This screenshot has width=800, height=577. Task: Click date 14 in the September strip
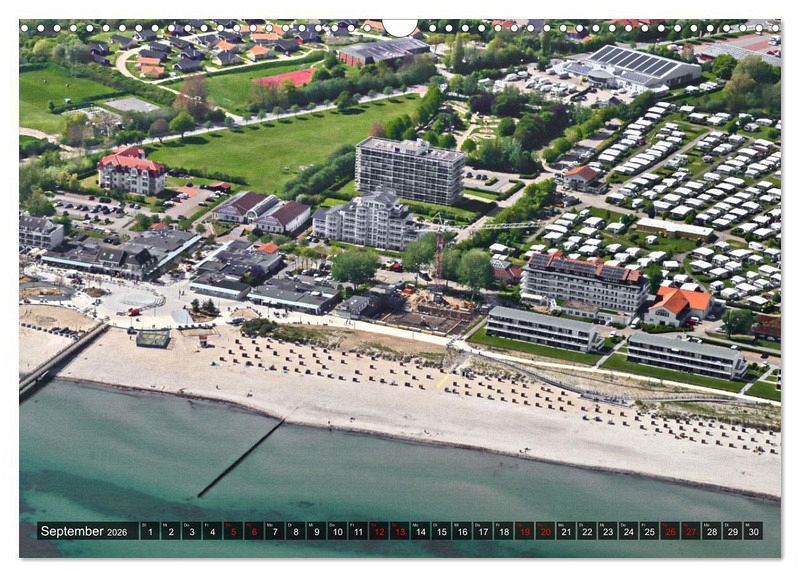(x=420, y=531)
